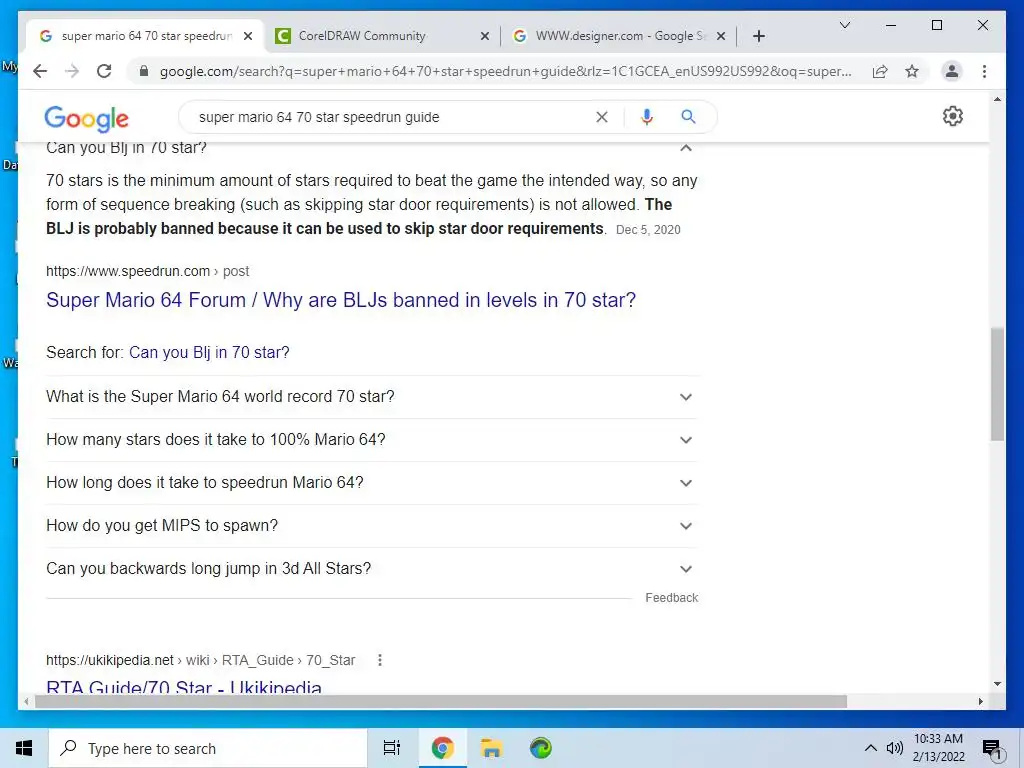Open 'Why are BLJs banned in levels' link
The image size is (1024, 768).
(x=340, y=300)
